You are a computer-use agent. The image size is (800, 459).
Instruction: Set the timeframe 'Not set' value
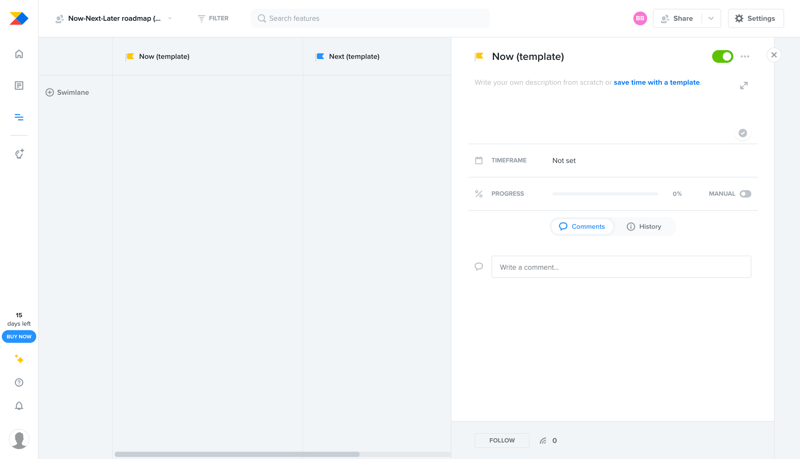point(564,161)
